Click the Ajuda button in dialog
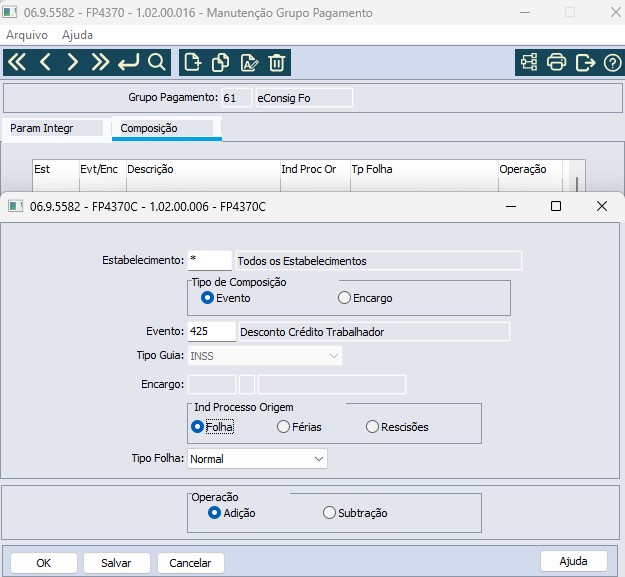This screenshot has height=577, width=625. click(x=574, y=561)
